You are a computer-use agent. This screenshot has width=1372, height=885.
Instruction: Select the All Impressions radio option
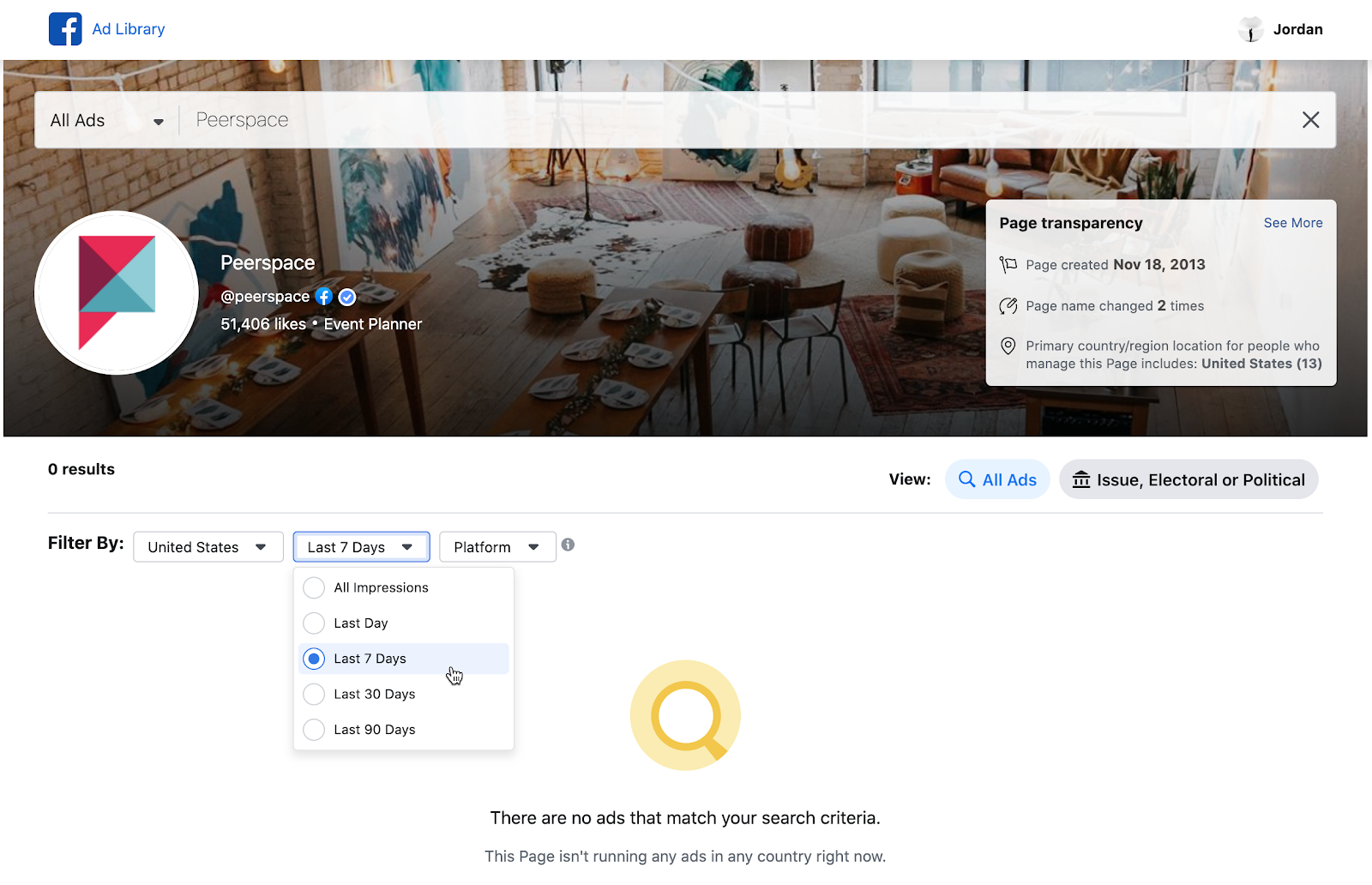coord(314,587)
